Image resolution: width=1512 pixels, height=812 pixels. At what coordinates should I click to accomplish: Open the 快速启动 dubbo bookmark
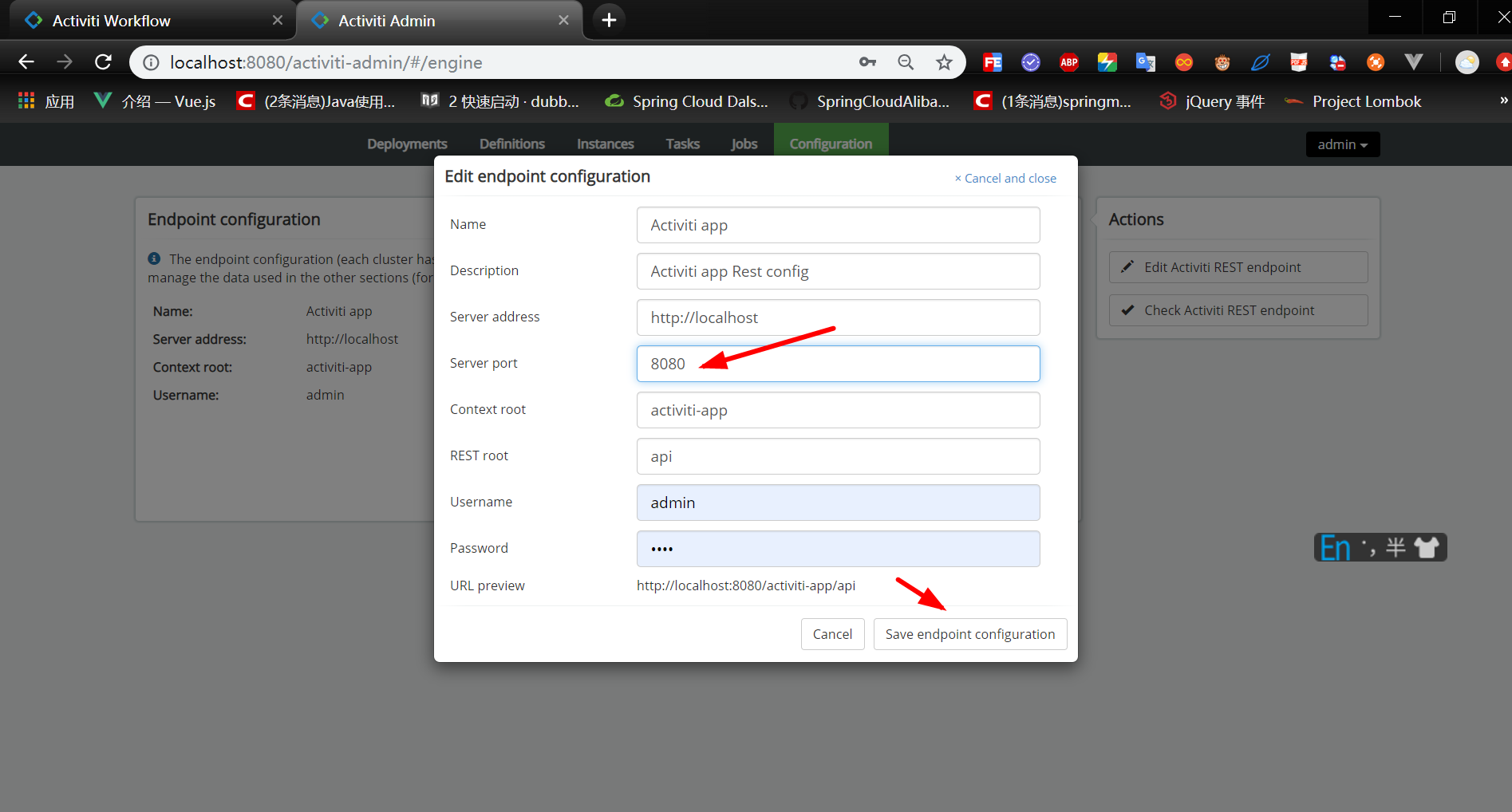coord(500,101)
